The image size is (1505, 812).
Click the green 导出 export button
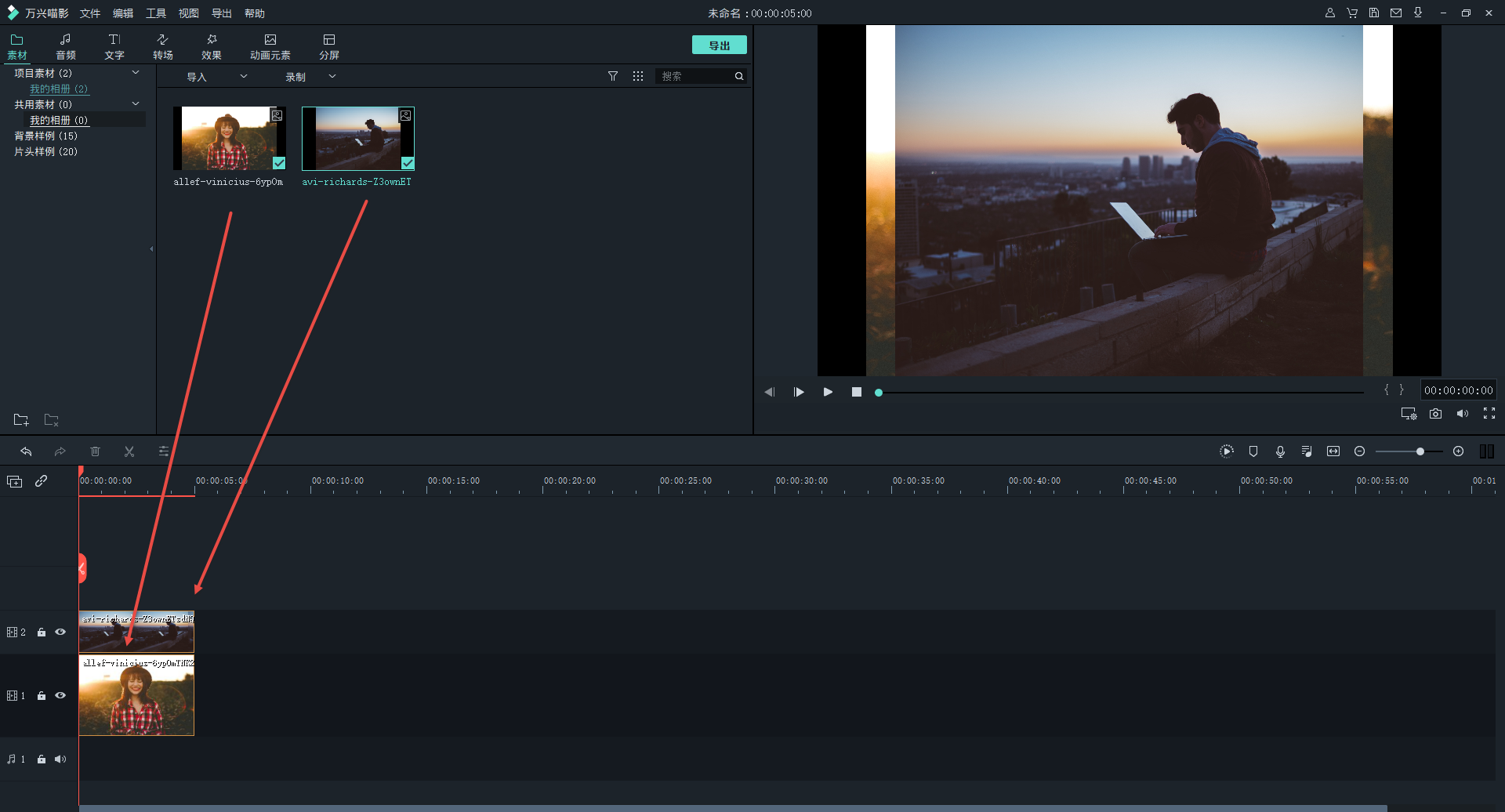pos(719,45)
